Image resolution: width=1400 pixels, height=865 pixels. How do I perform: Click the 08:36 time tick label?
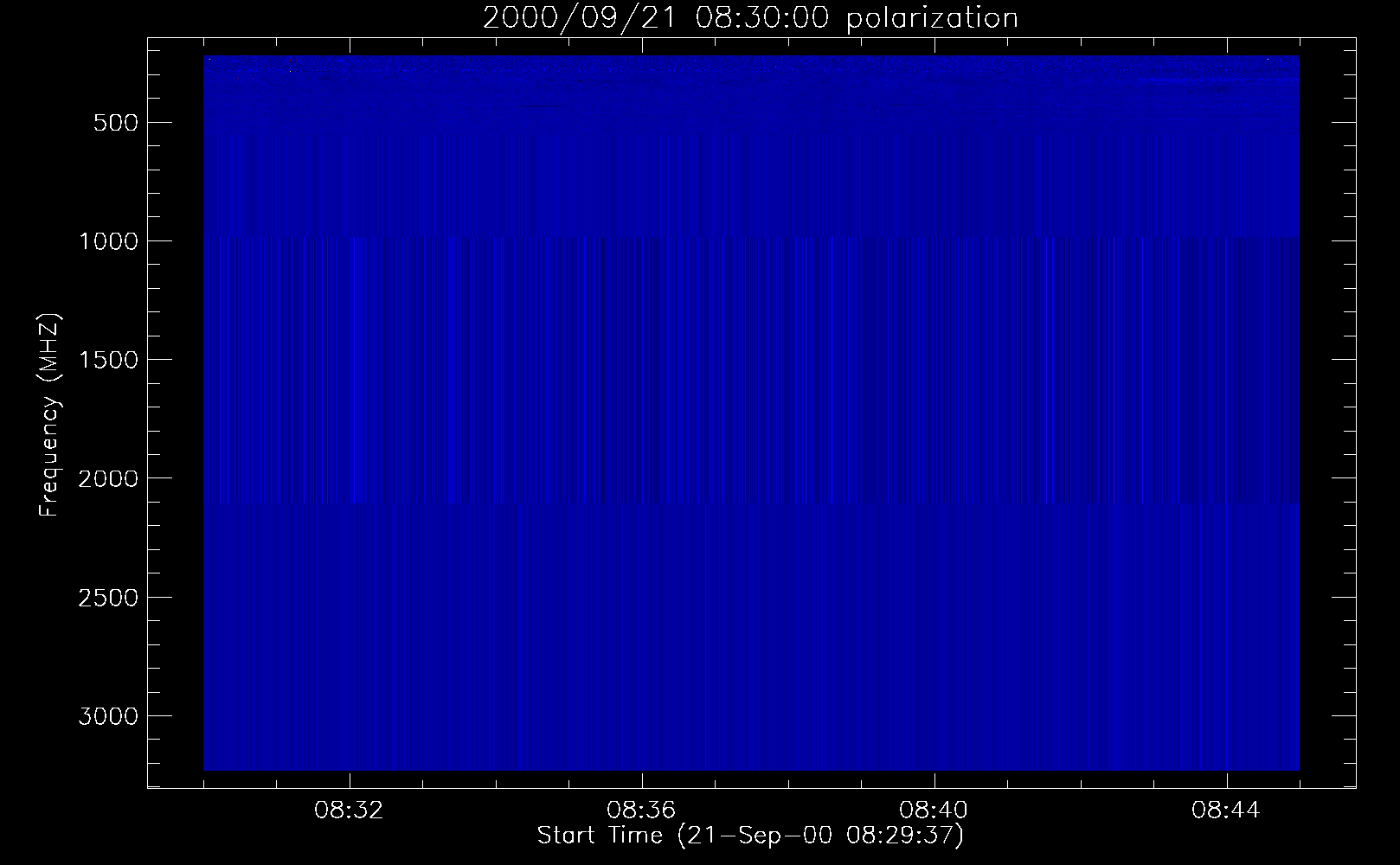pyautogui.click(x=642, y=811)
